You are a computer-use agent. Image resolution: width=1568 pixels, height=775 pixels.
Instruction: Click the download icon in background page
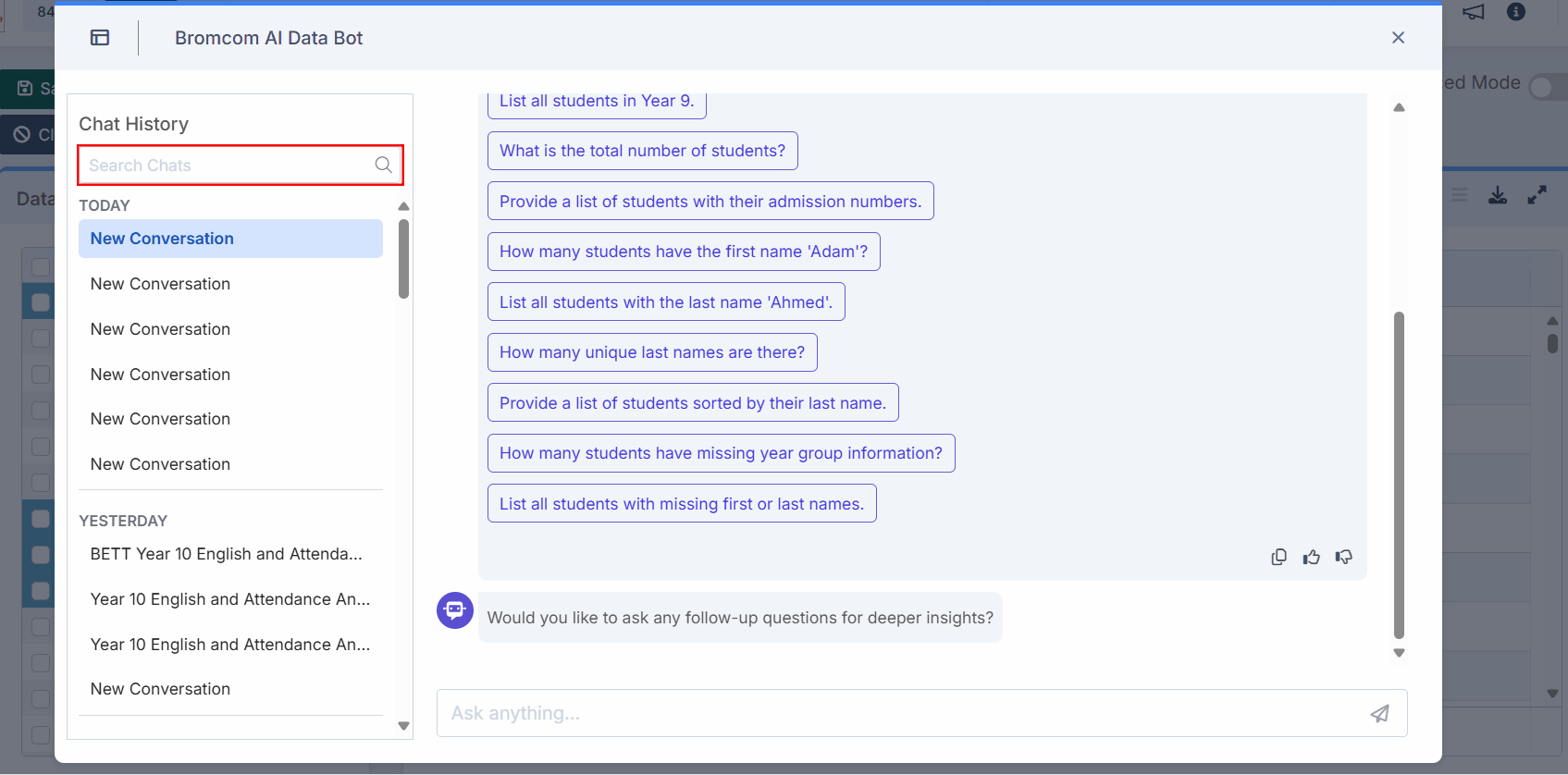(1498, 195)
